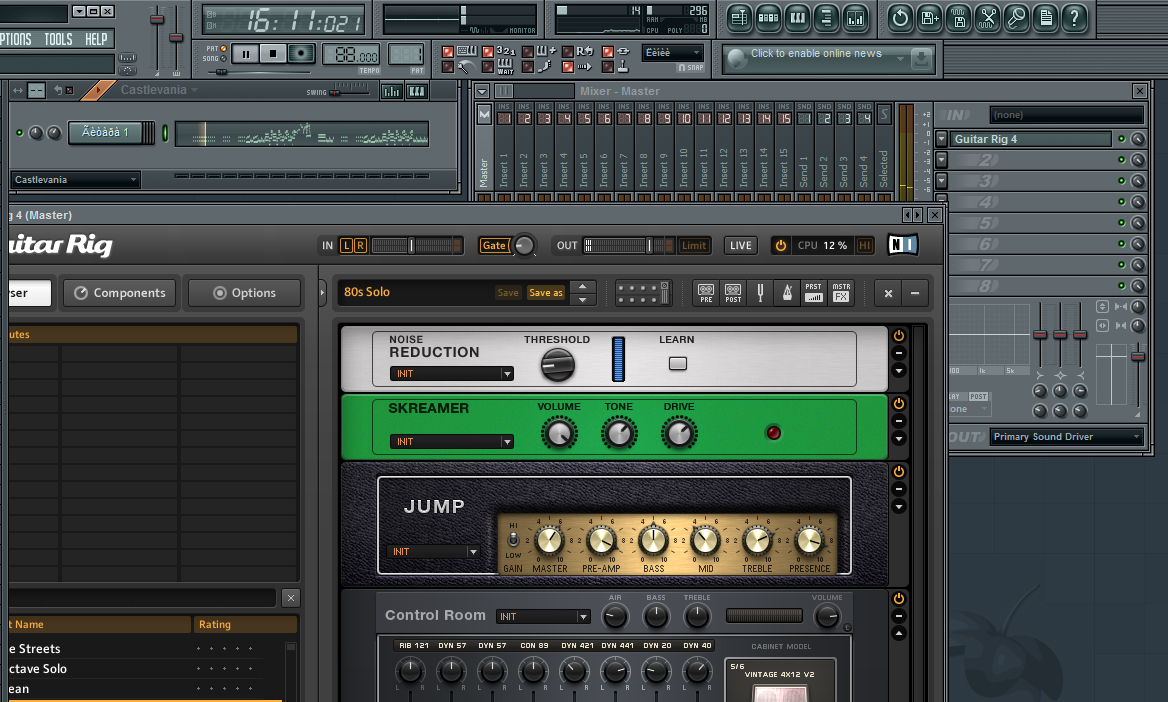Pause playback in transport panel
This screenshot has width=1168, height=702.
pos(245,54)
